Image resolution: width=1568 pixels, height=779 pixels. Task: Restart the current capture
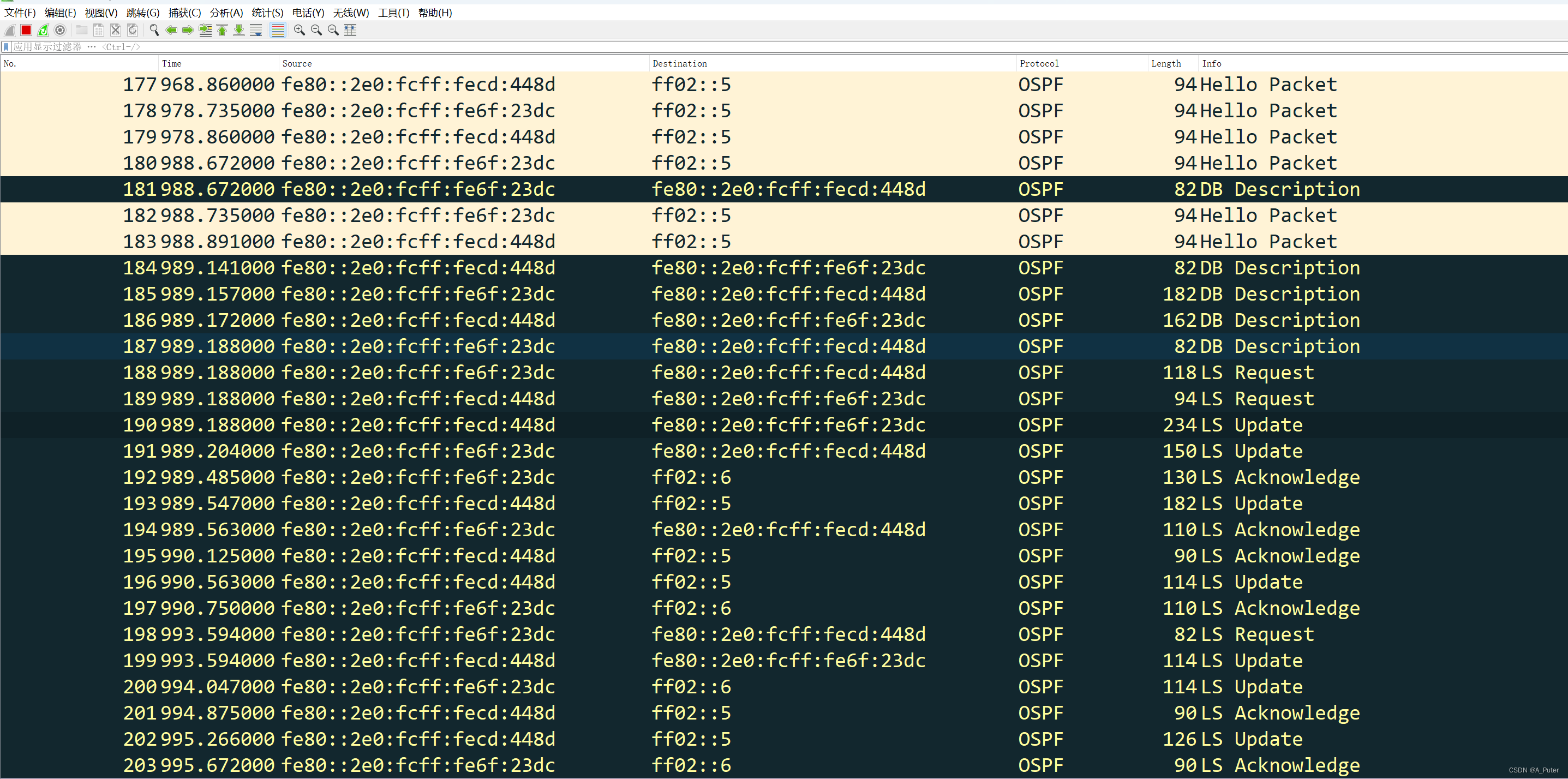point(43,30)
